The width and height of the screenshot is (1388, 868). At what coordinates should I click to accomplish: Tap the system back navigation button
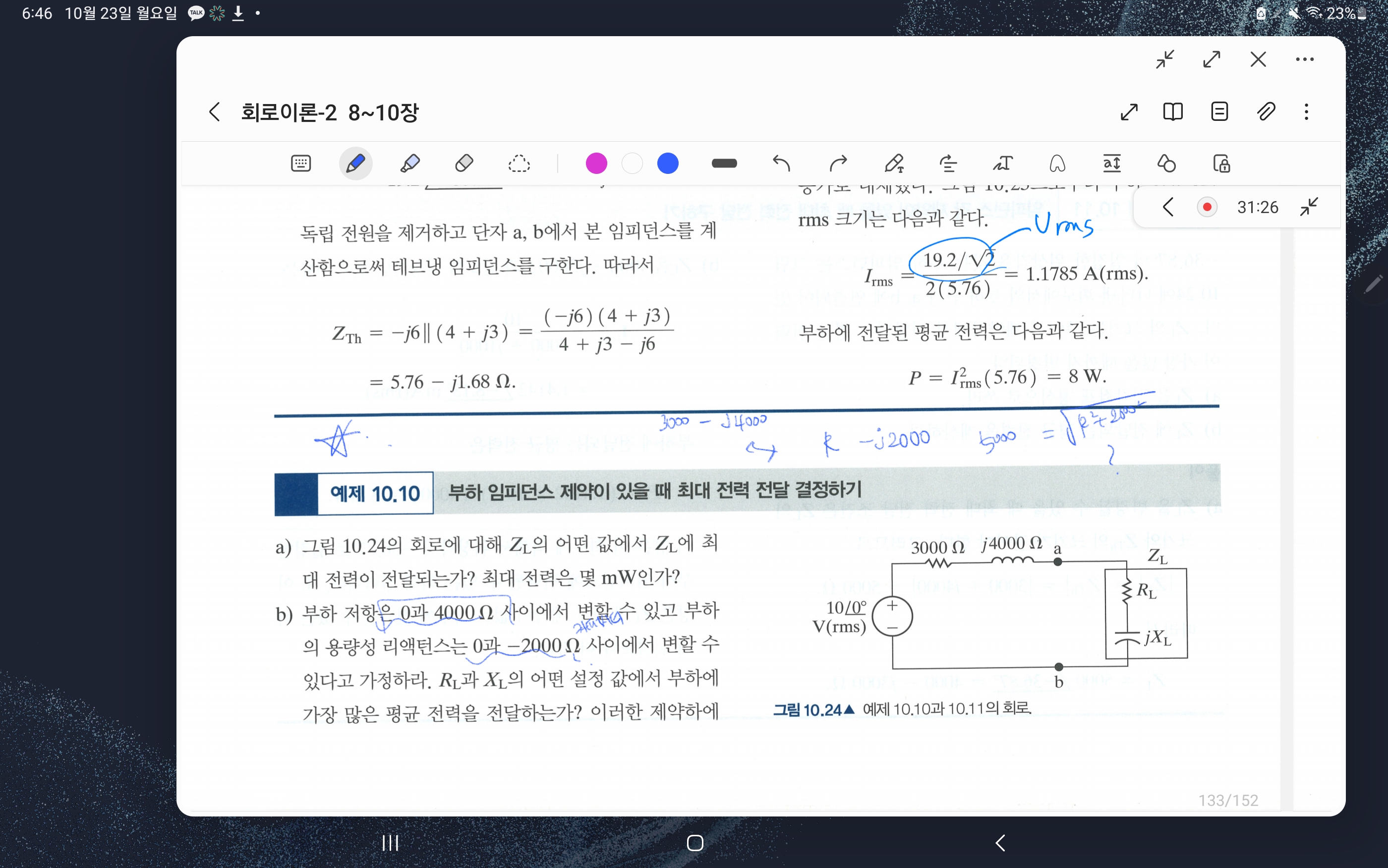[1000, 843]
